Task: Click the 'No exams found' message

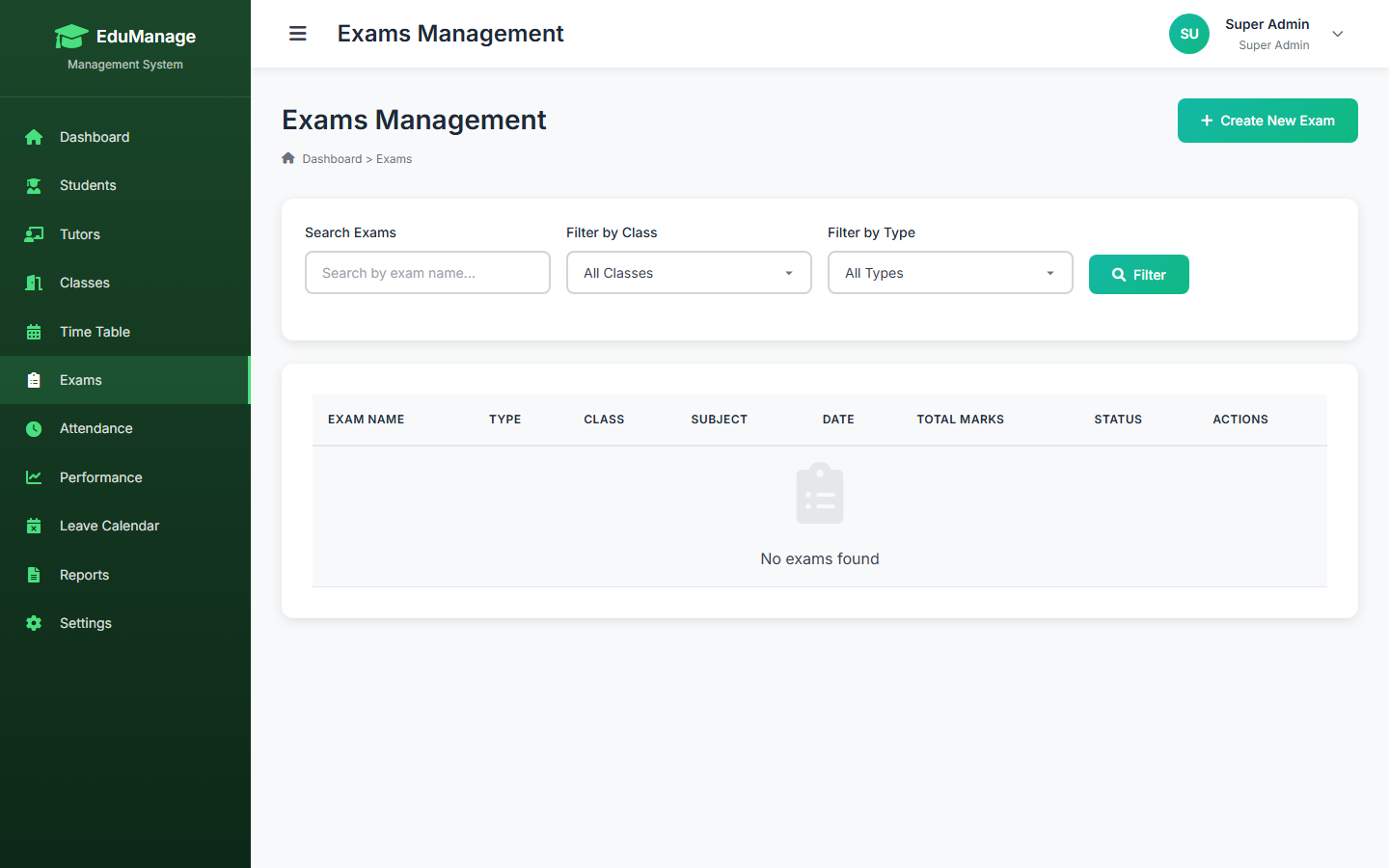Action: [820, 559]
